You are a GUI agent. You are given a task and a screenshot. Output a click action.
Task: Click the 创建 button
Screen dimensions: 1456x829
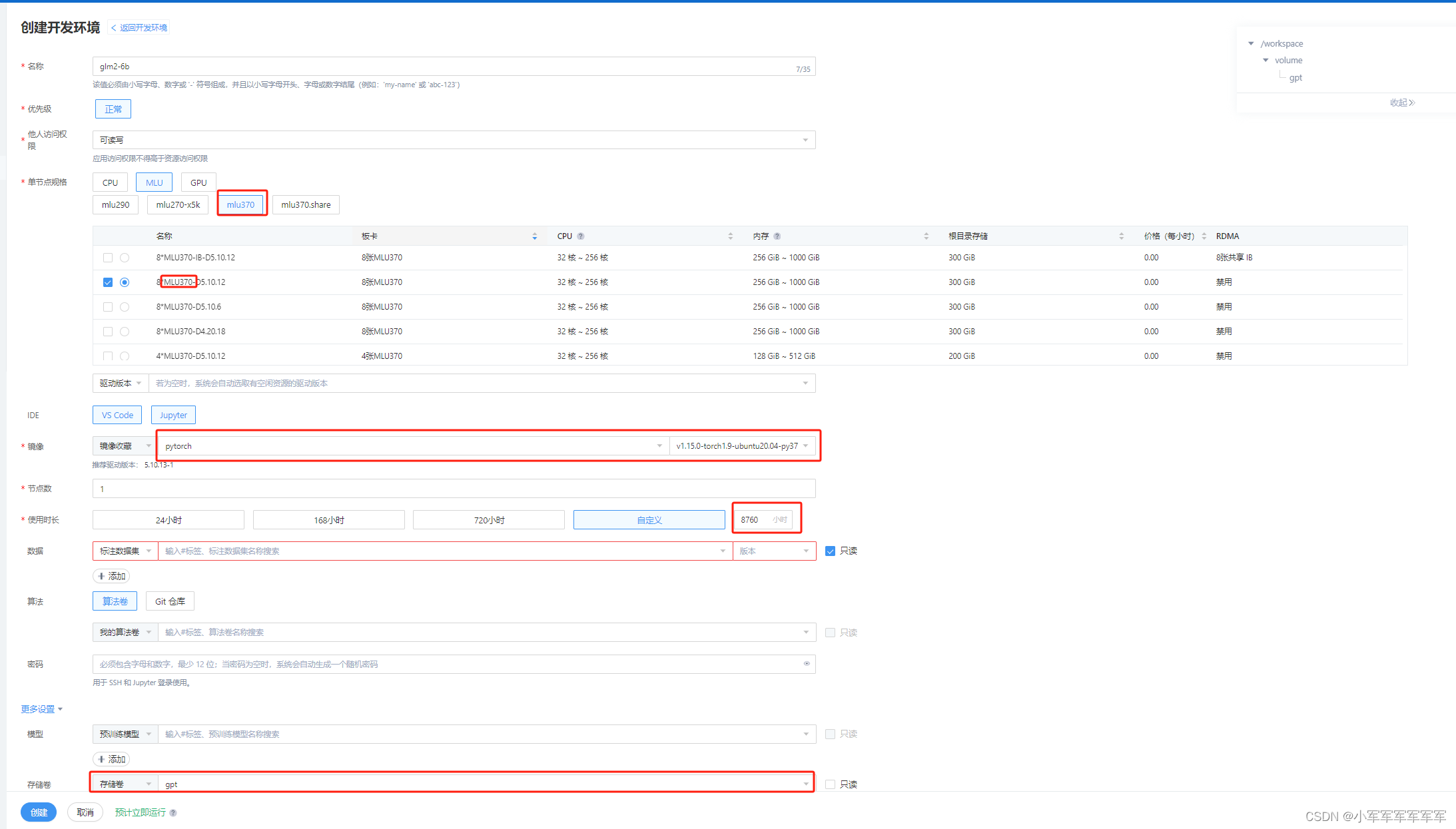[39, 812]
